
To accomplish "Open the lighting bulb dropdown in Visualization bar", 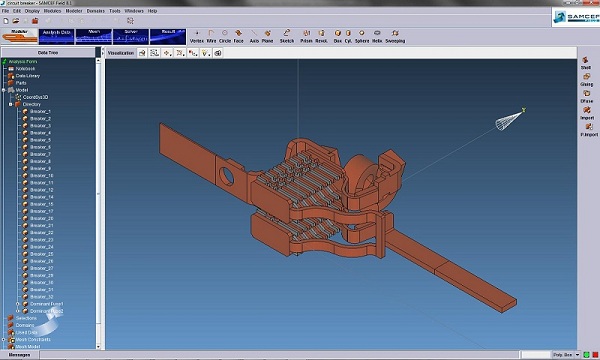I will (205, 53).
